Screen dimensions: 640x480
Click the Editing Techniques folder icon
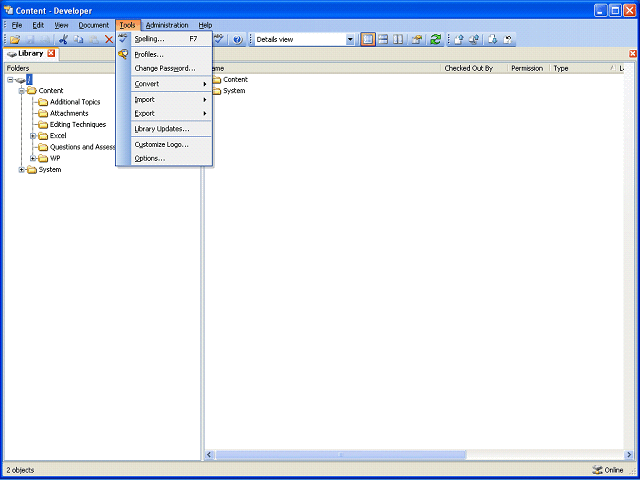pyautogui.click(x=43, y=124)
